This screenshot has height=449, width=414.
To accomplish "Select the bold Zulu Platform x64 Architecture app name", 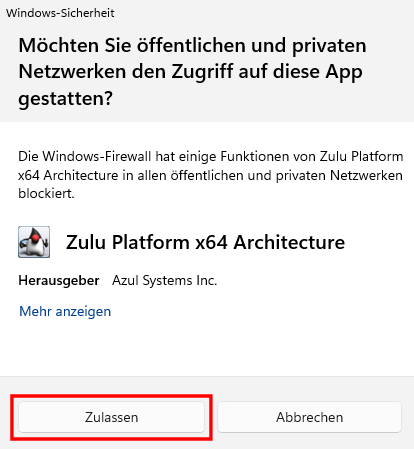I will click(x=205, y=242).
